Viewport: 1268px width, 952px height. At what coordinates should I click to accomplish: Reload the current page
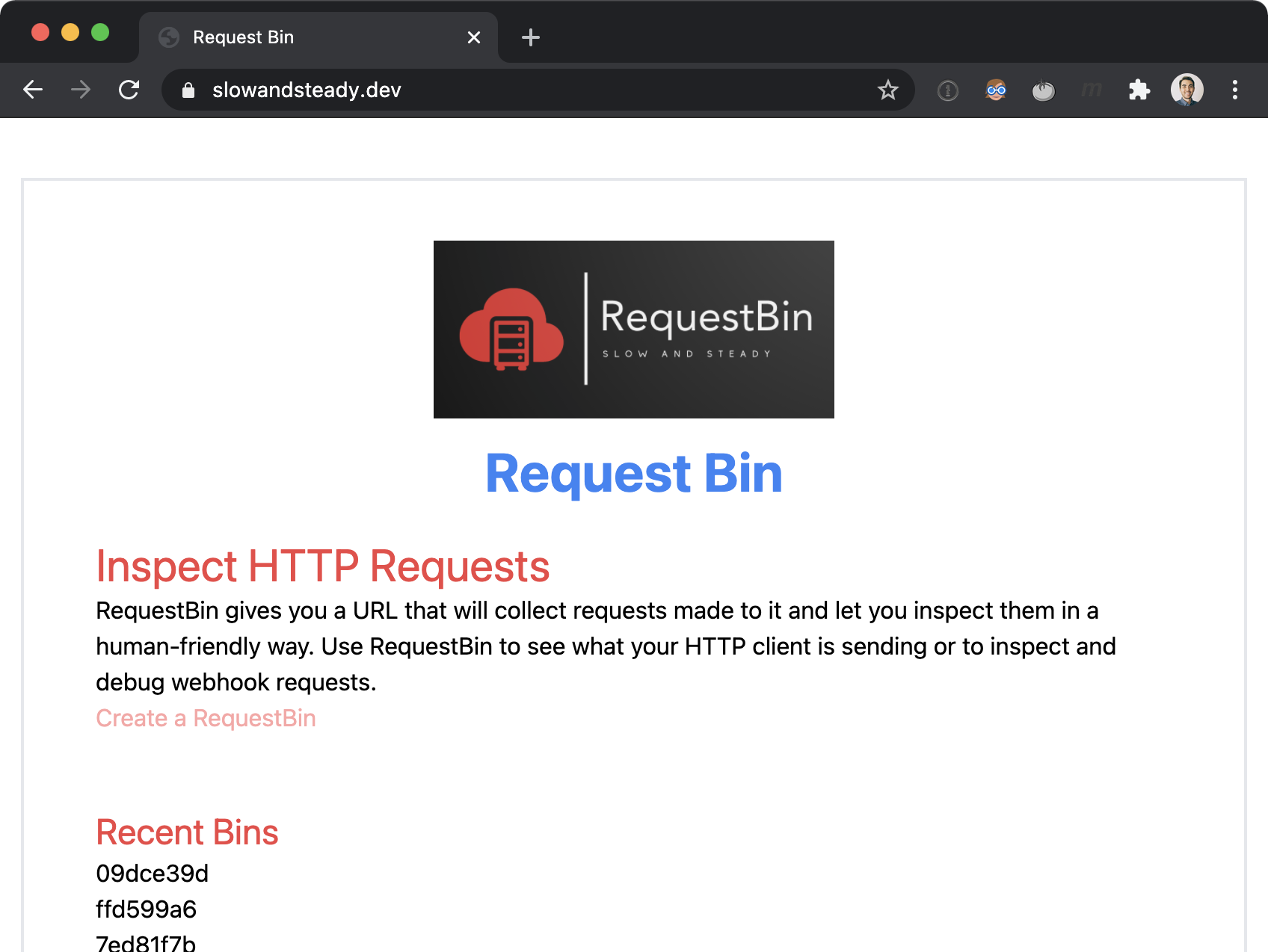point(129,90)
